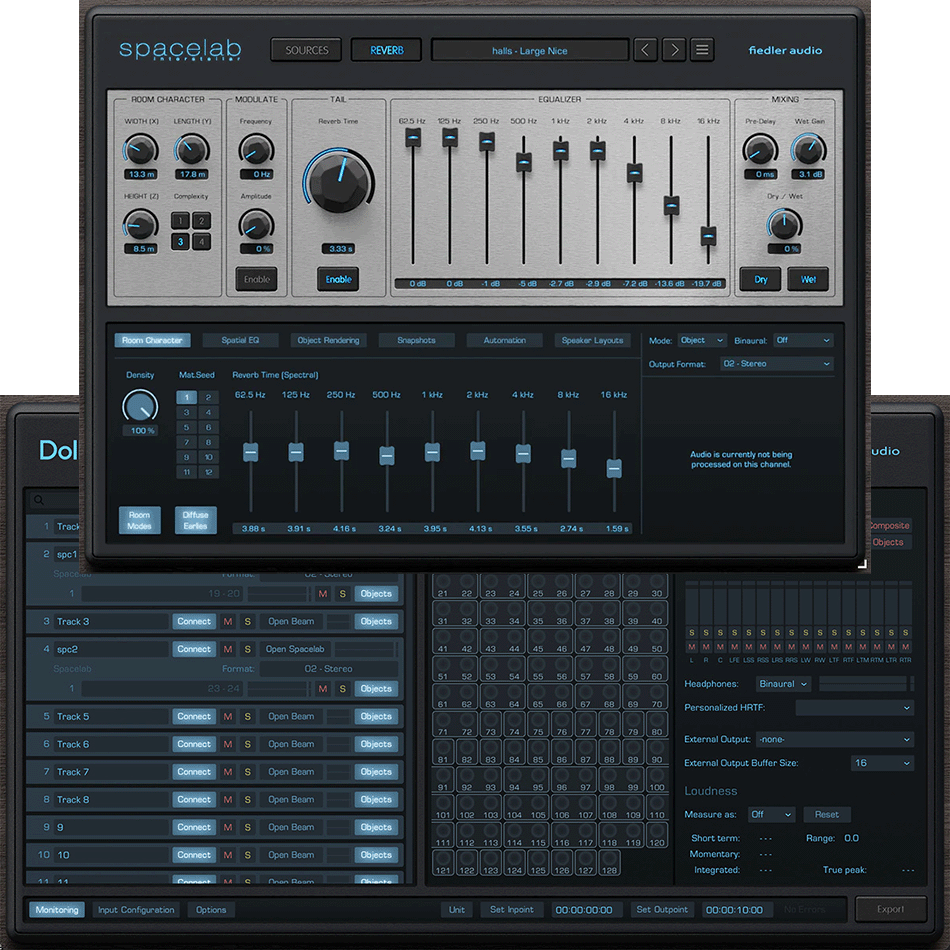950x950 pixels.
Task: Click the SOURCES button
Action: 307,50
